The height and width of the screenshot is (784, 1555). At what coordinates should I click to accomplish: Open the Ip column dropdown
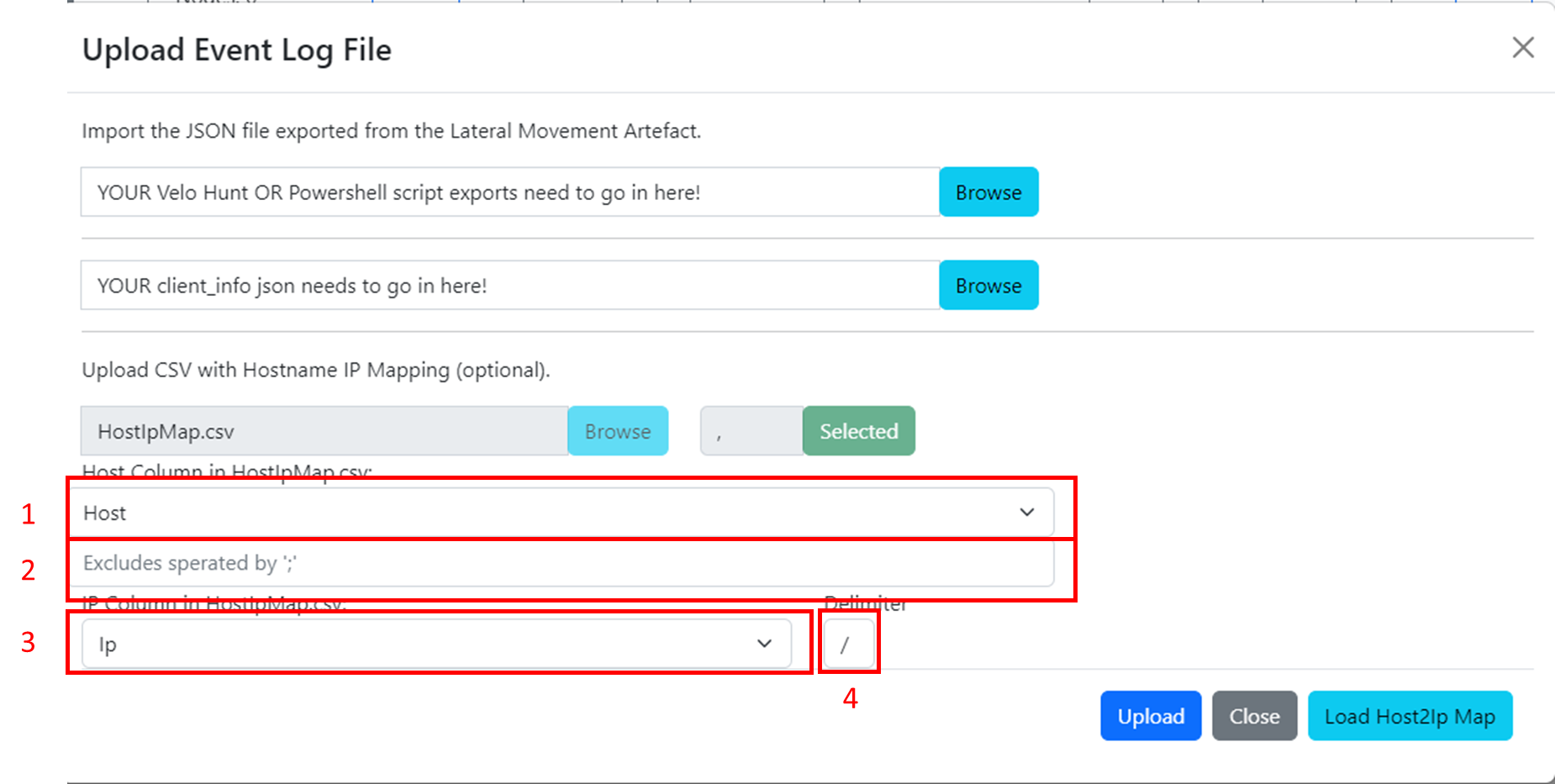(x=420, y=645)
